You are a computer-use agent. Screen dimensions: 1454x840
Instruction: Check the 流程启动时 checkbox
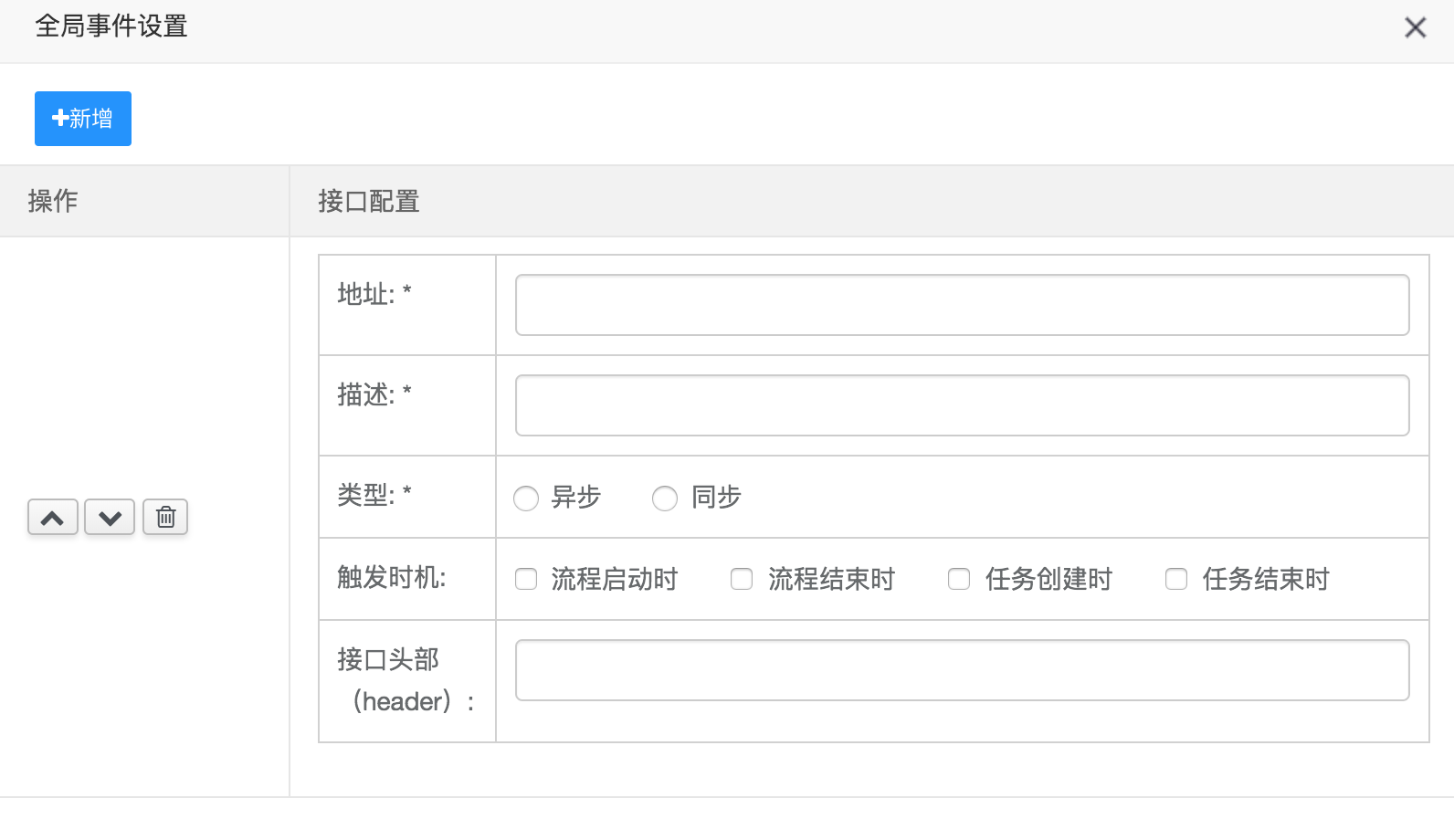point(526,579)
